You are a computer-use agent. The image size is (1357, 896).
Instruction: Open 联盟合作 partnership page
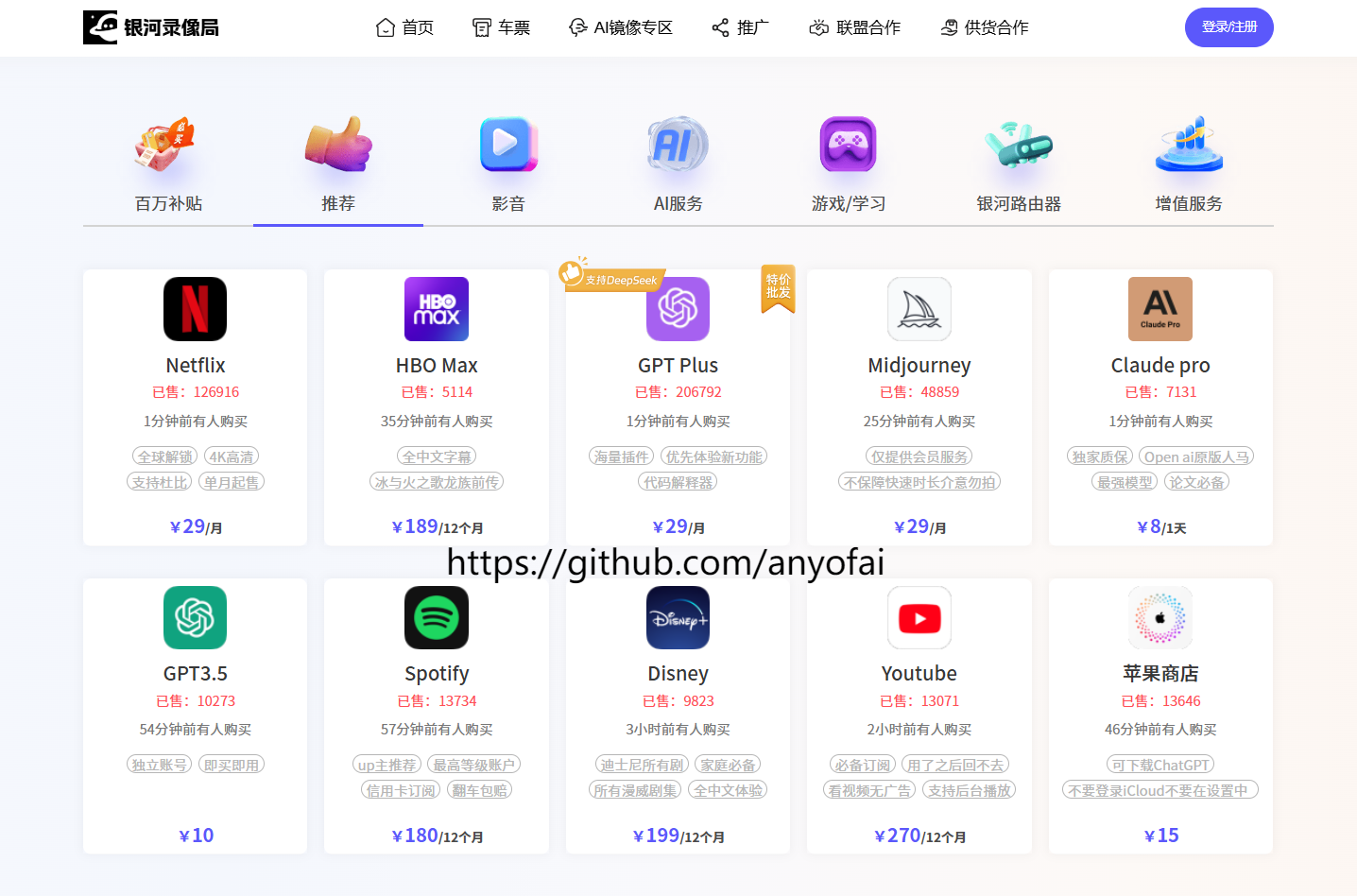[855, 27]
